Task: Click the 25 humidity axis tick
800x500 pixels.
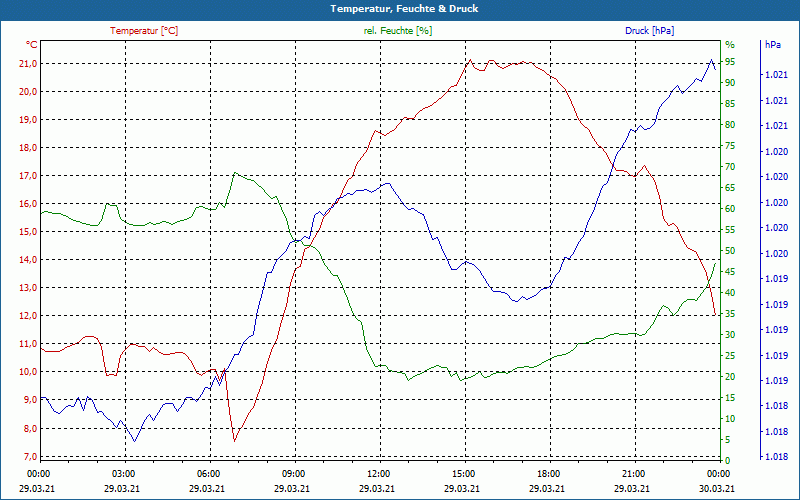Action: tap(730, 356)
